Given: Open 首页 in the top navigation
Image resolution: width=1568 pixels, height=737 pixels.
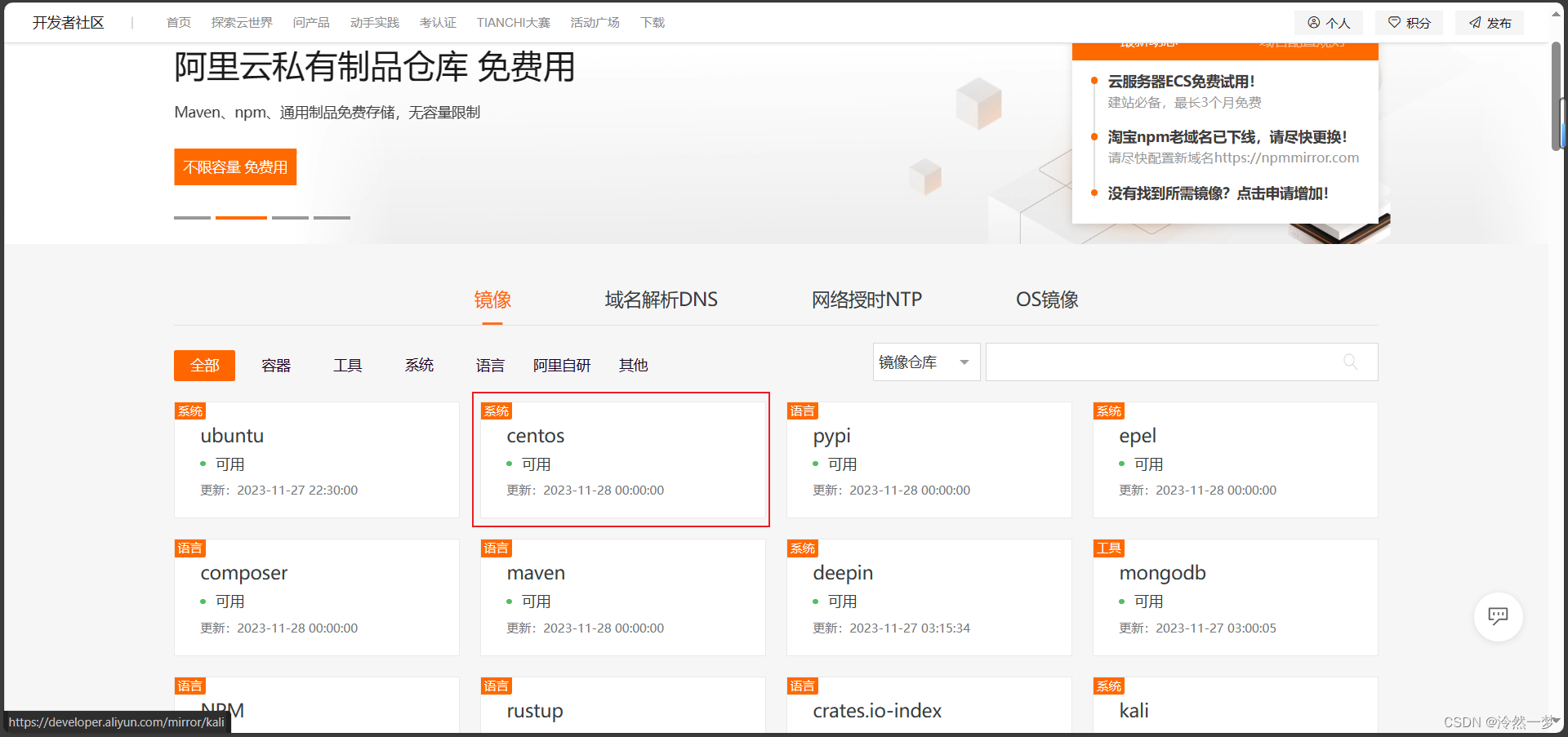Looking at the screenshot, I should pyautogui.click(x=178, y=22).
